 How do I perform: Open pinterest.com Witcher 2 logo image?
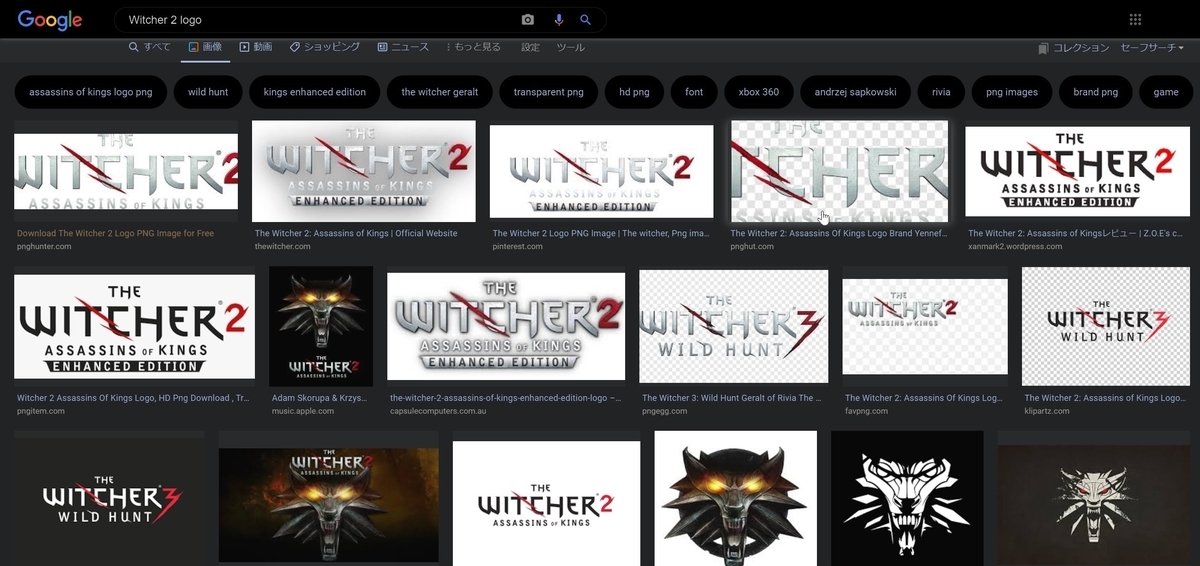601,171
